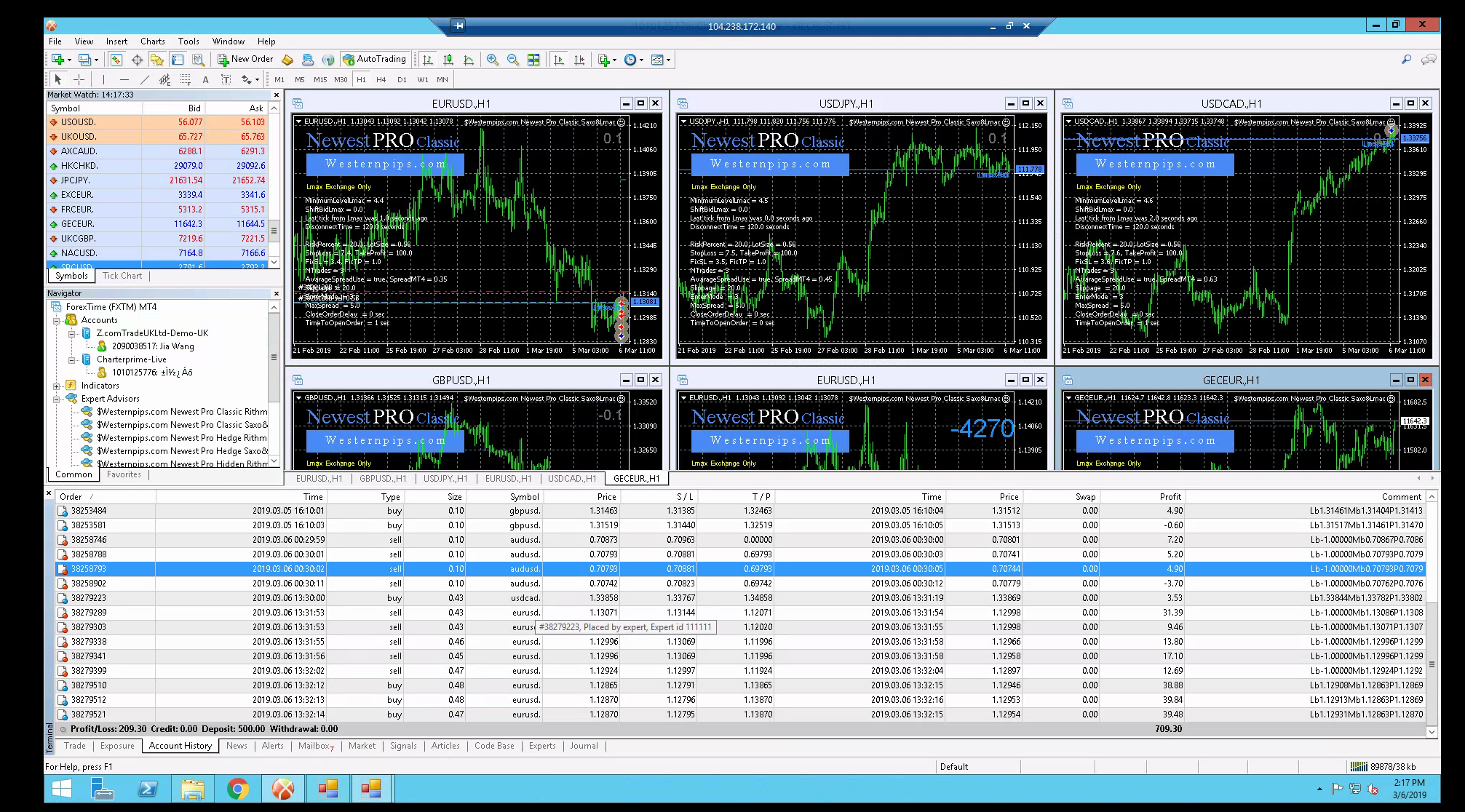Open the Periods clock dropdown
Screen dimensions: 1465x812
point(633,60)
